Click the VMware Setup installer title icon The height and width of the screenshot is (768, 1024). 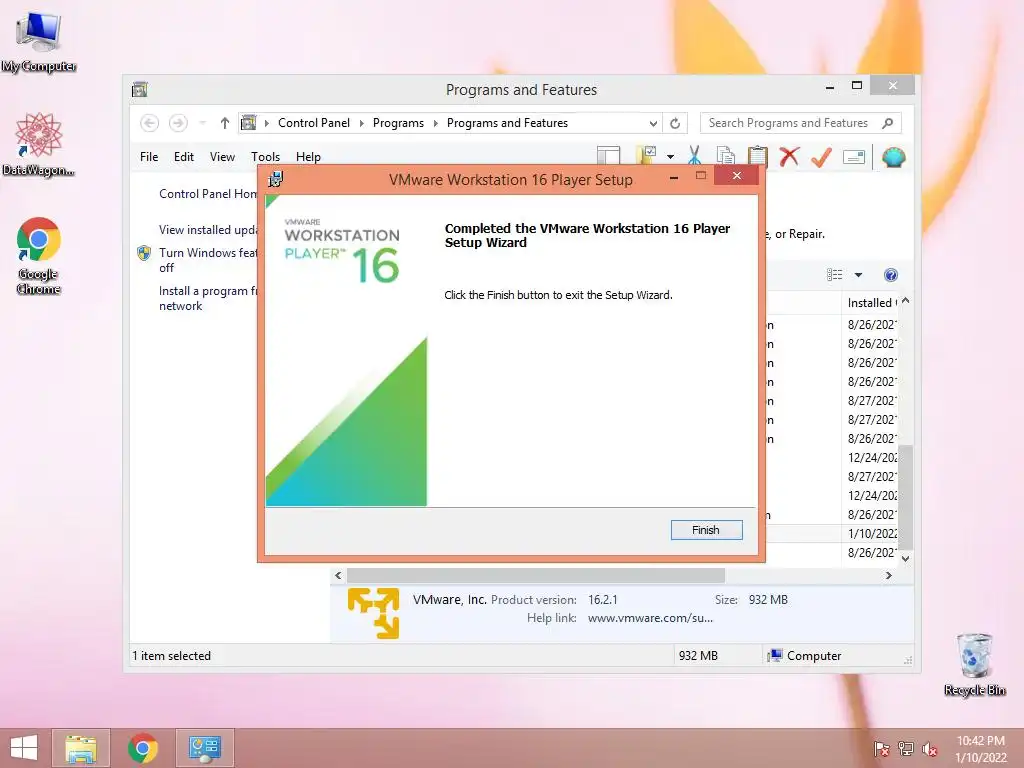[276, 179]
